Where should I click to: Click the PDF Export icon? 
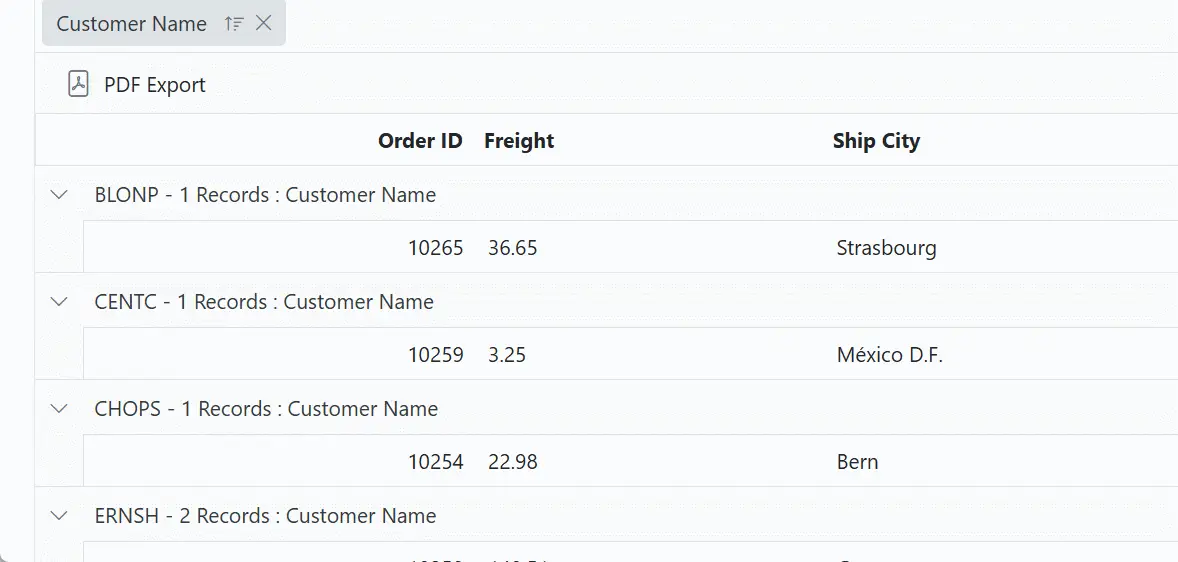point(78,84)
